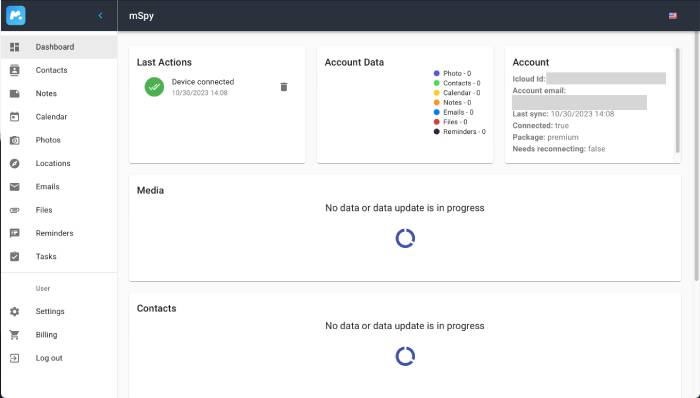The image size is (700, 398).
Task: Click the Log out arrow icon
Action: point(15,358)
